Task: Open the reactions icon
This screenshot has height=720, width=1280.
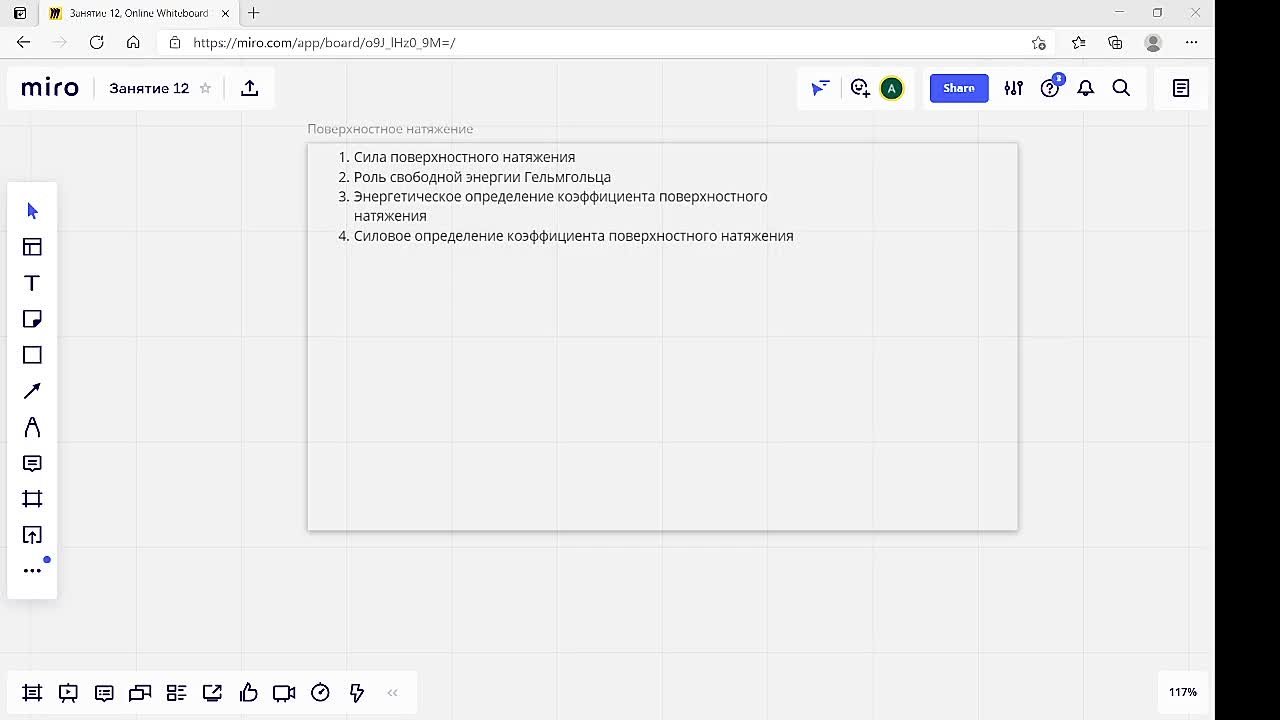Action: 859,88
